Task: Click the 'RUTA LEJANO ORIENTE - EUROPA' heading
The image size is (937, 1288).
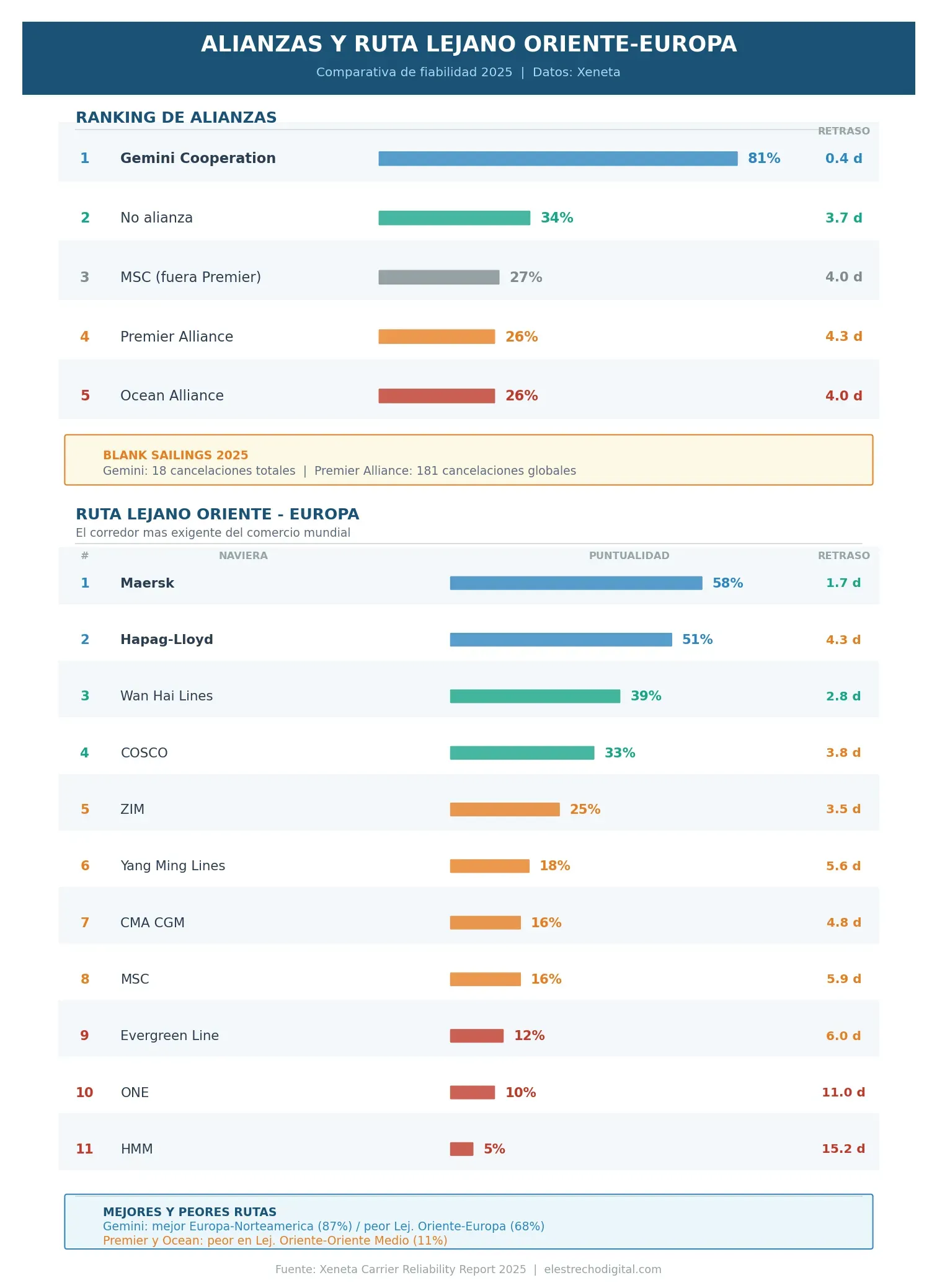Action: (218, 514)
